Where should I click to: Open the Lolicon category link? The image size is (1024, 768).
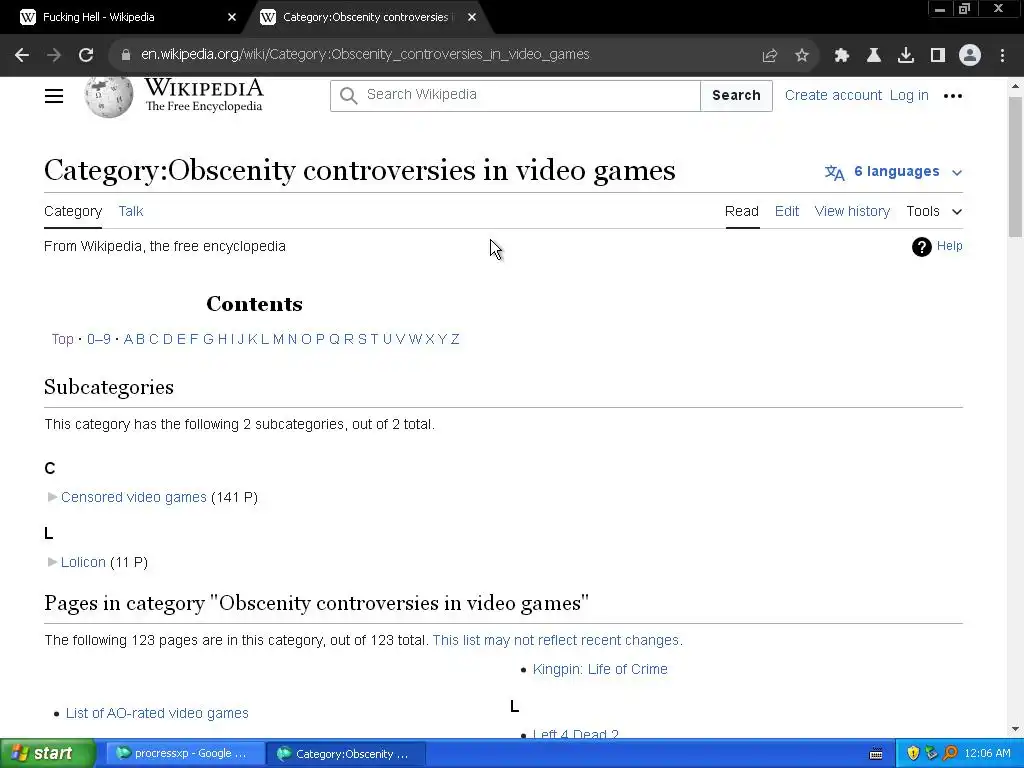tap(83, 562)
